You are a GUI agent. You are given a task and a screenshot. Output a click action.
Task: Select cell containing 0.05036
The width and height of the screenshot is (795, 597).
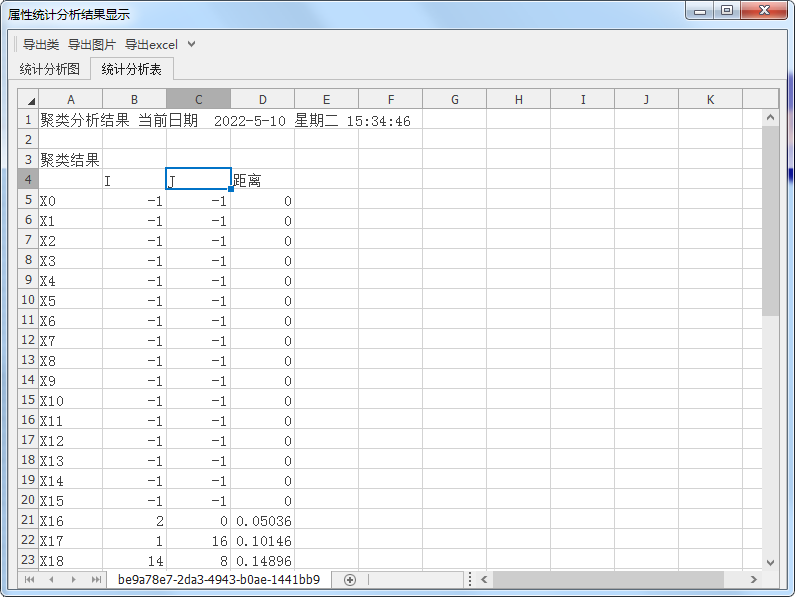pyautogui.click(x=263, y=521)
